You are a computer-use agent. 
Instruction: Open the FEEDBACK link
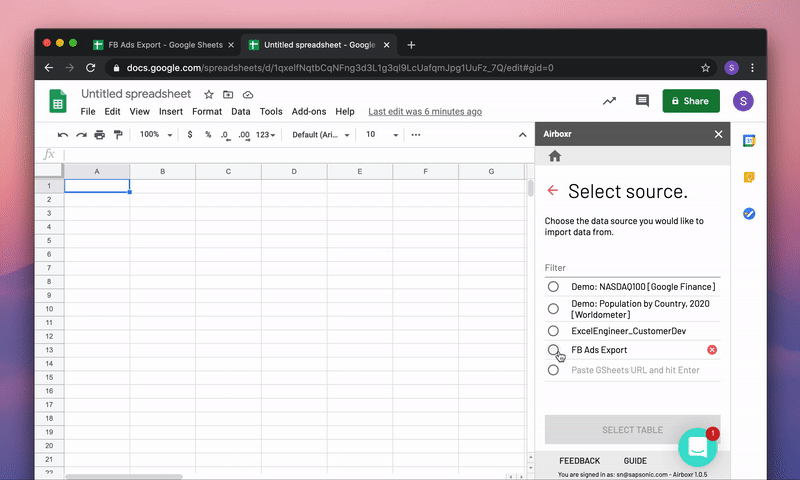(579, 461)
